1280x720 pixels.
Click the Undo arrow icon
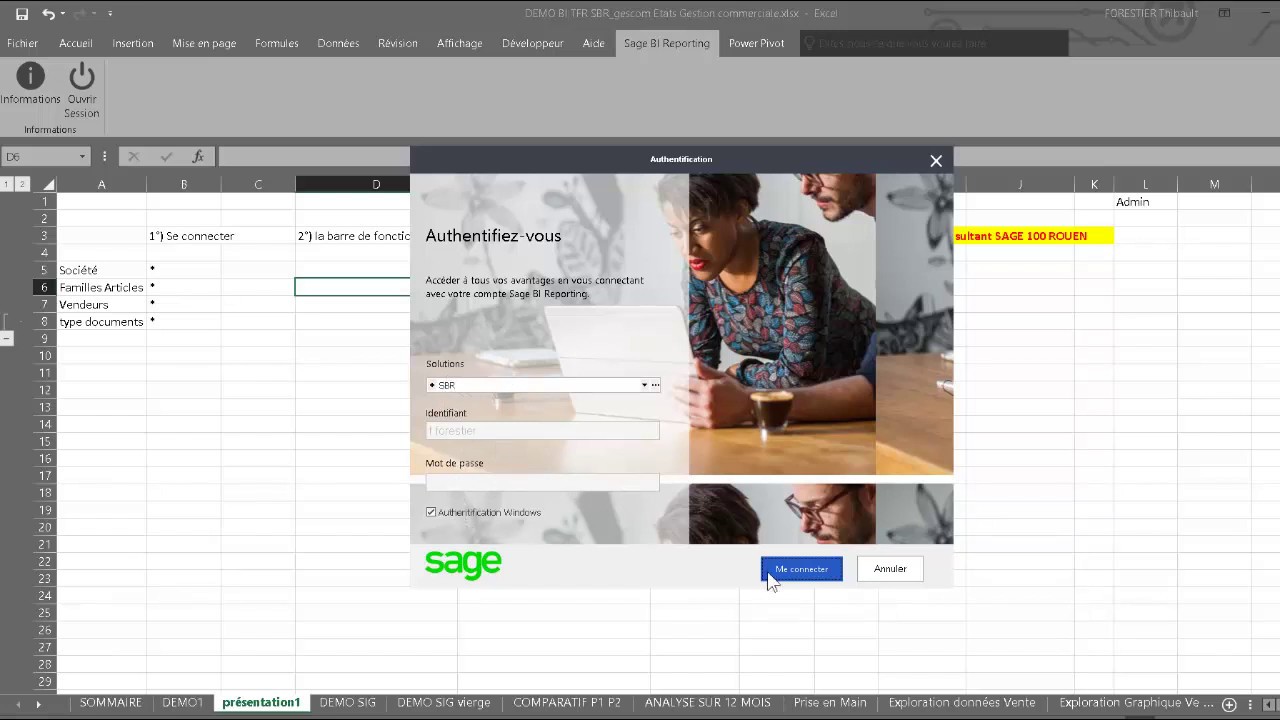point(48,14)
